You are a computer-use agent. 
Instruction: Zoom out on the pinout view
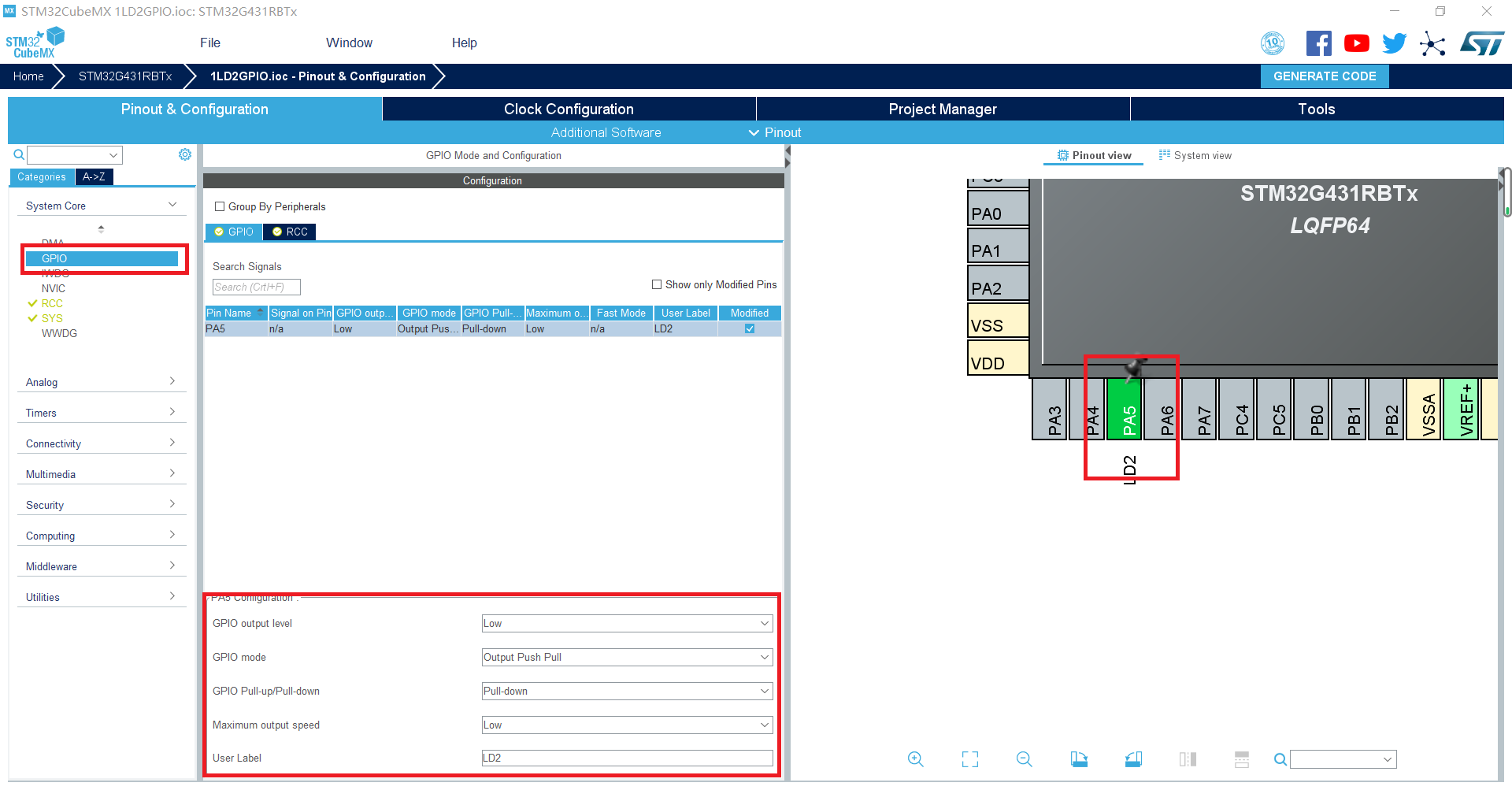coord(1024,758)
